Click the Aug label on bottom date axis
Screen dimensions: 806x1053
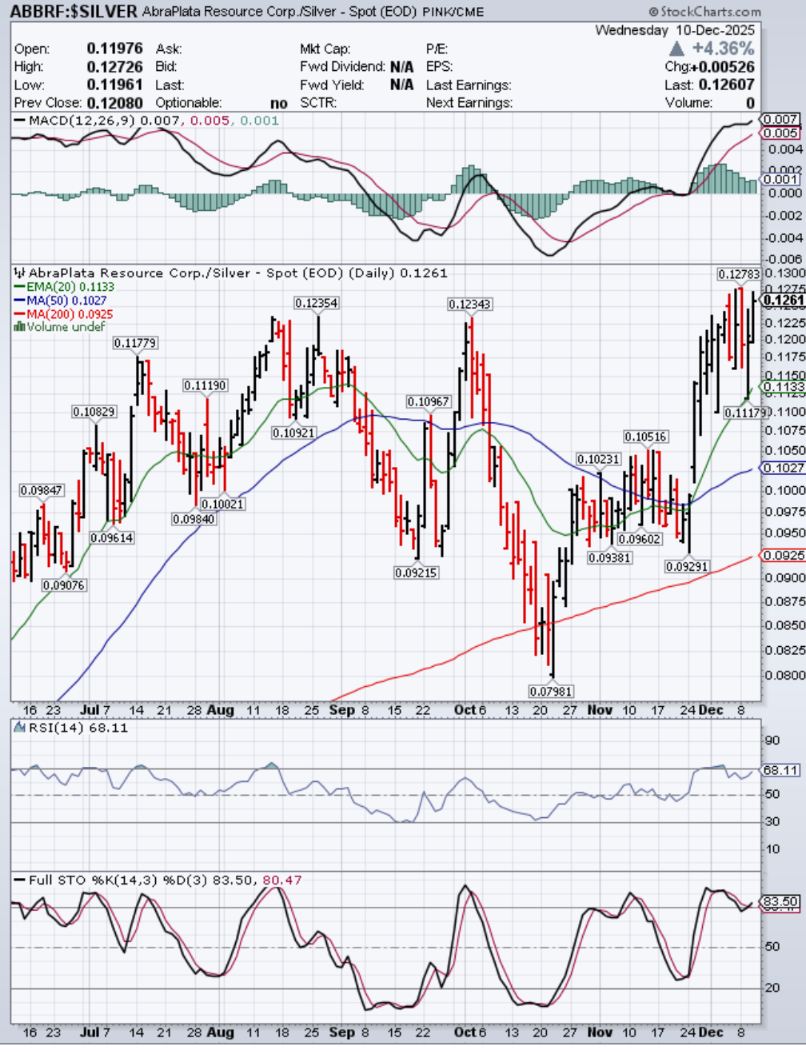[x=220, y=1032]
